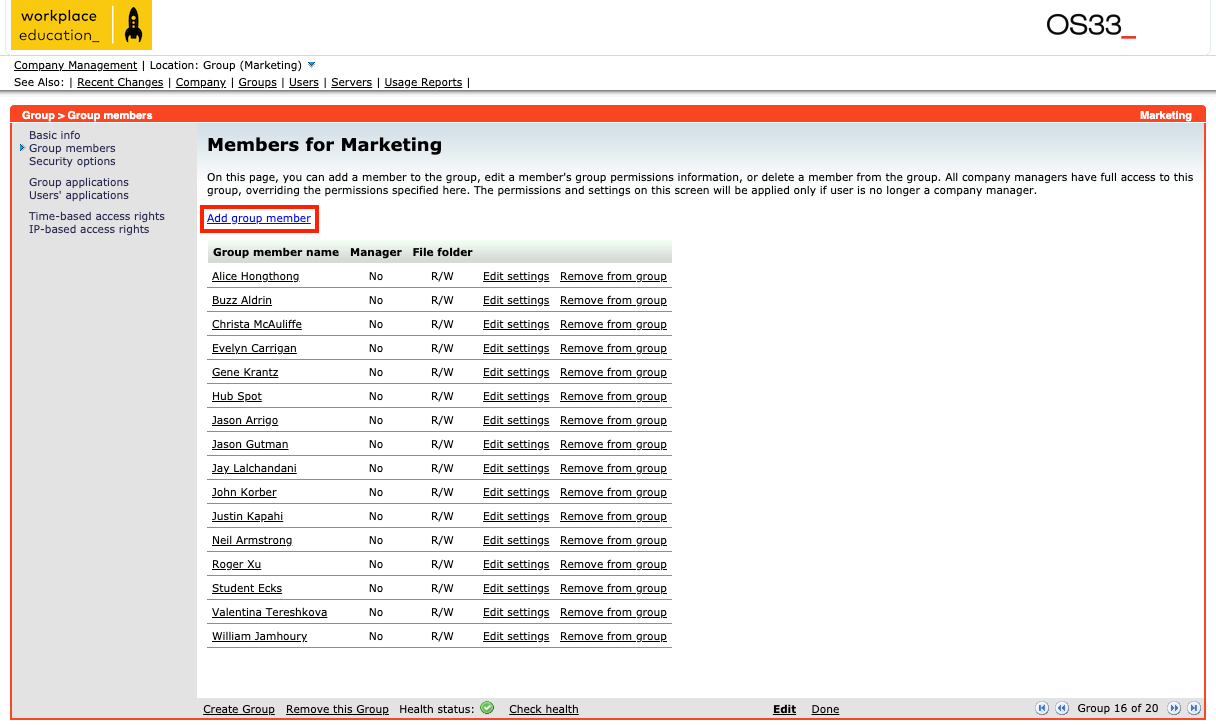
Task: Open Jason Gutman's member profile
Action: coord(250,444)
